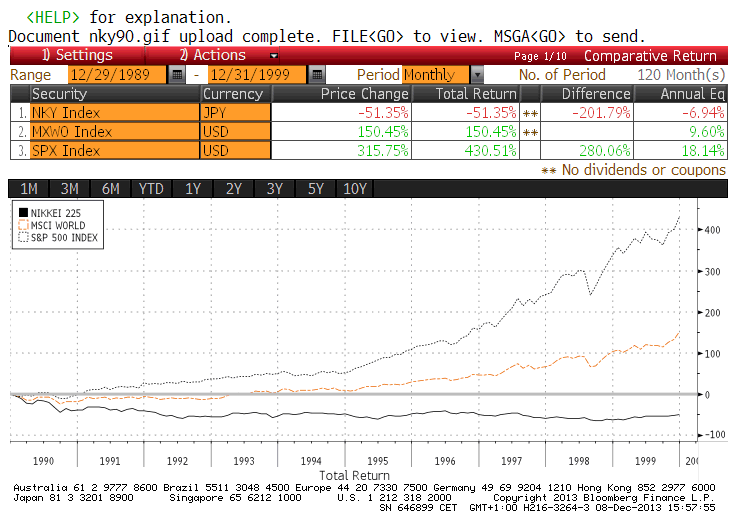Click SPX price change 315.75% cell
Image resolution: width=736 pixels, height=527 pixels.
coord(342,151)
